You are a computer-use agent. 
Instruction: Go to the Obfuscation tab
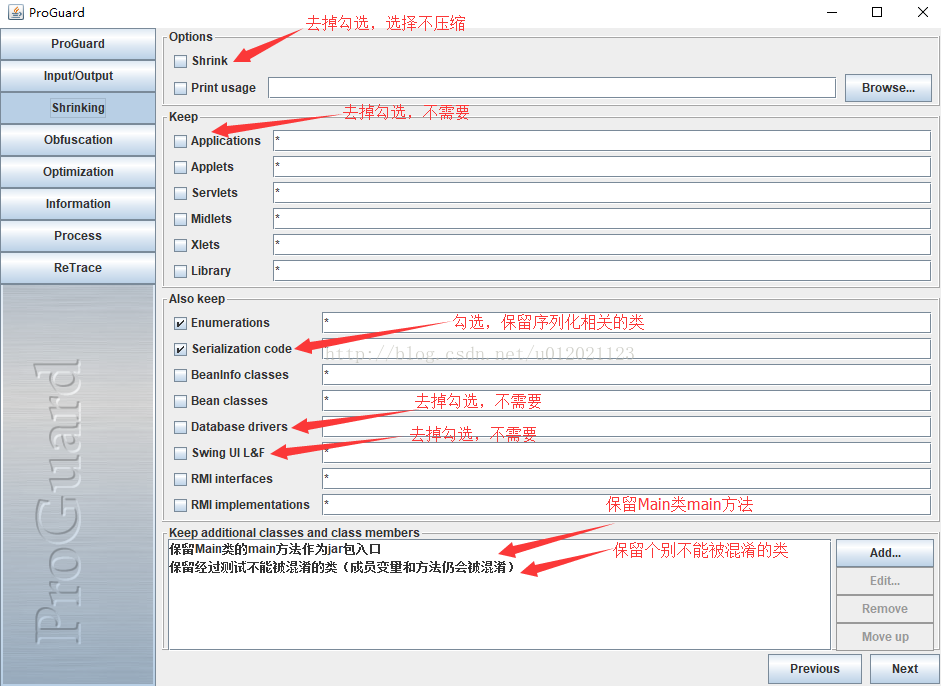(x=78, y=139)
